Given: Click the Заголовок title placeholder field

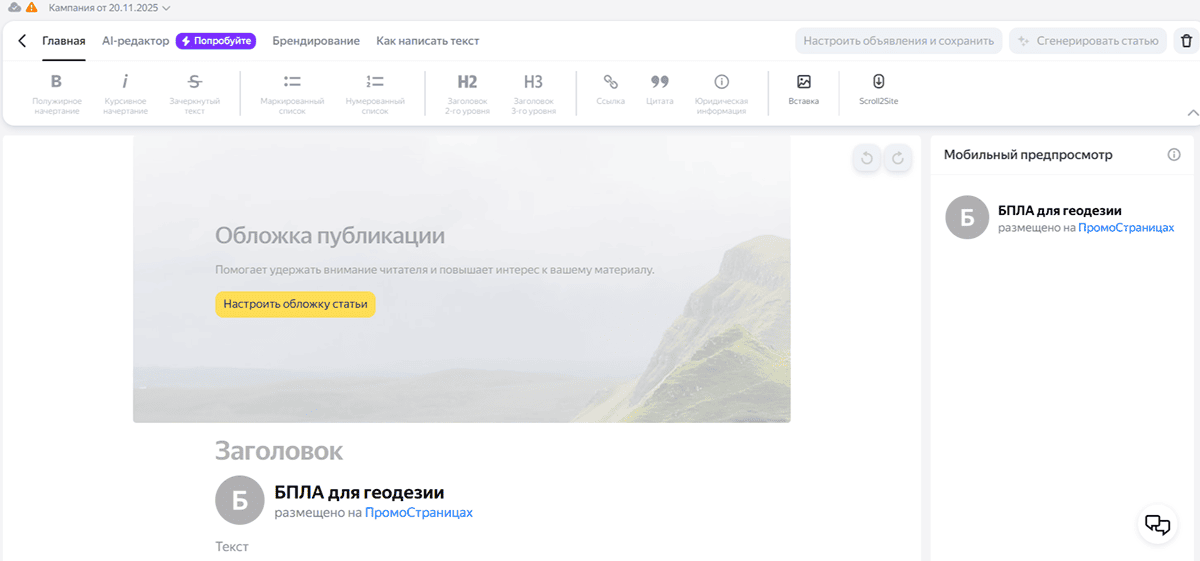Looking at the screenshot, I should (x=279, y=451).
